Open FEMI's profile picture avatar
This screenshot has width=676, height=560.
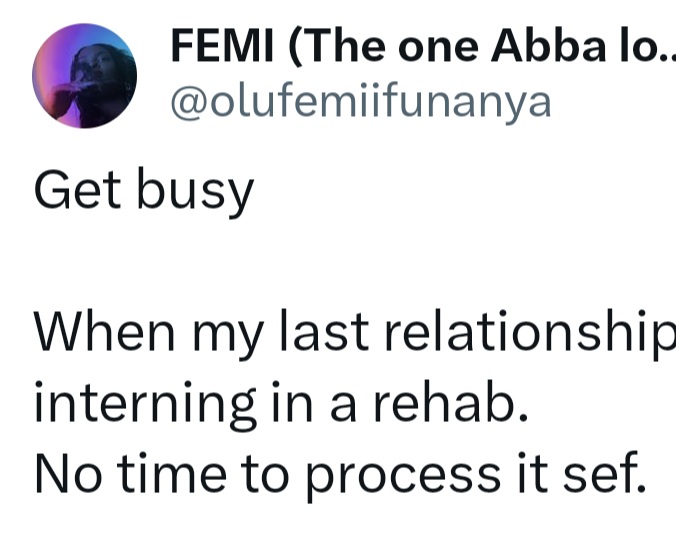84,74
